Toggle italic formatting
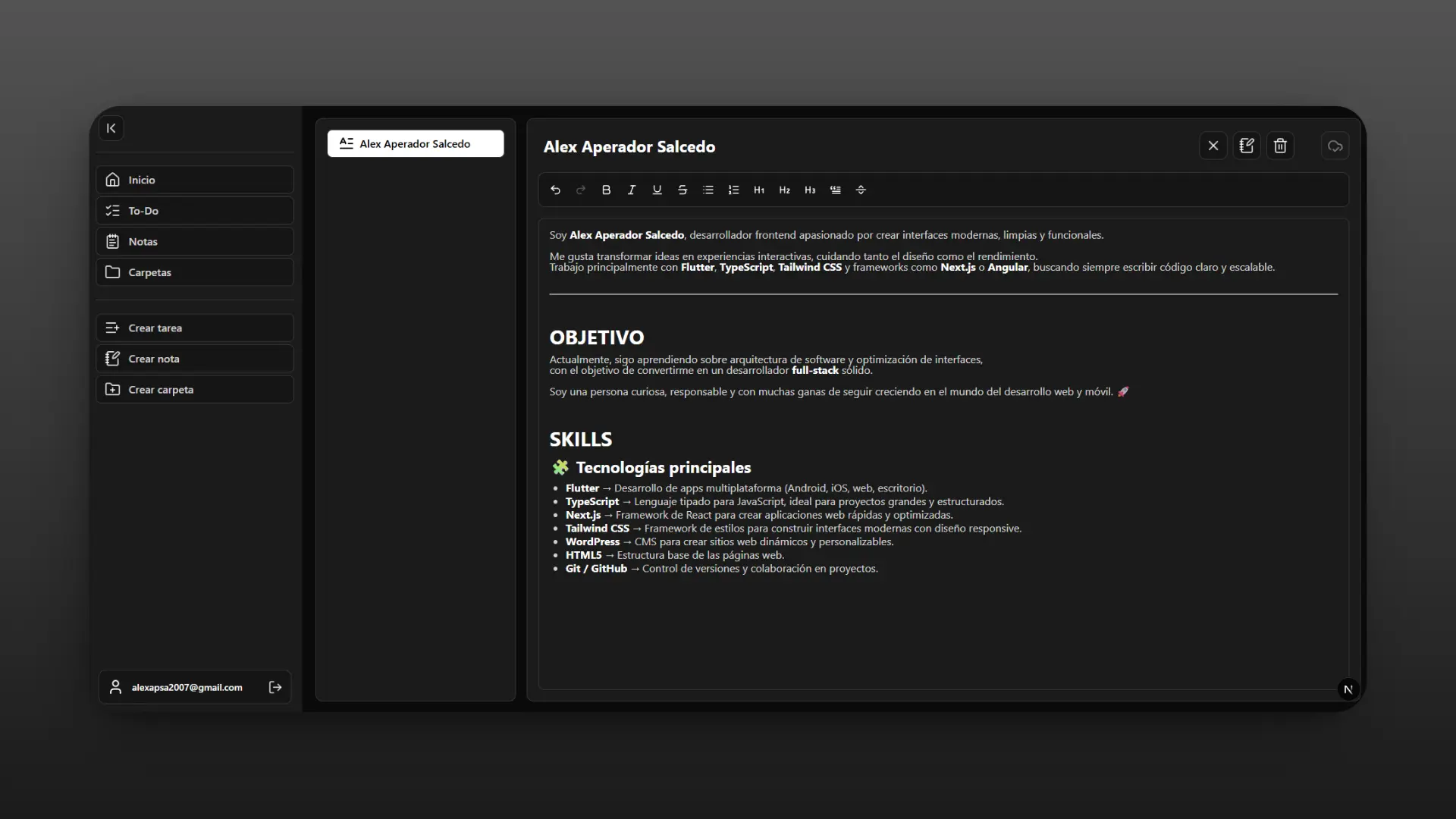The image size is (1456, 819). (x=631, y=190)
